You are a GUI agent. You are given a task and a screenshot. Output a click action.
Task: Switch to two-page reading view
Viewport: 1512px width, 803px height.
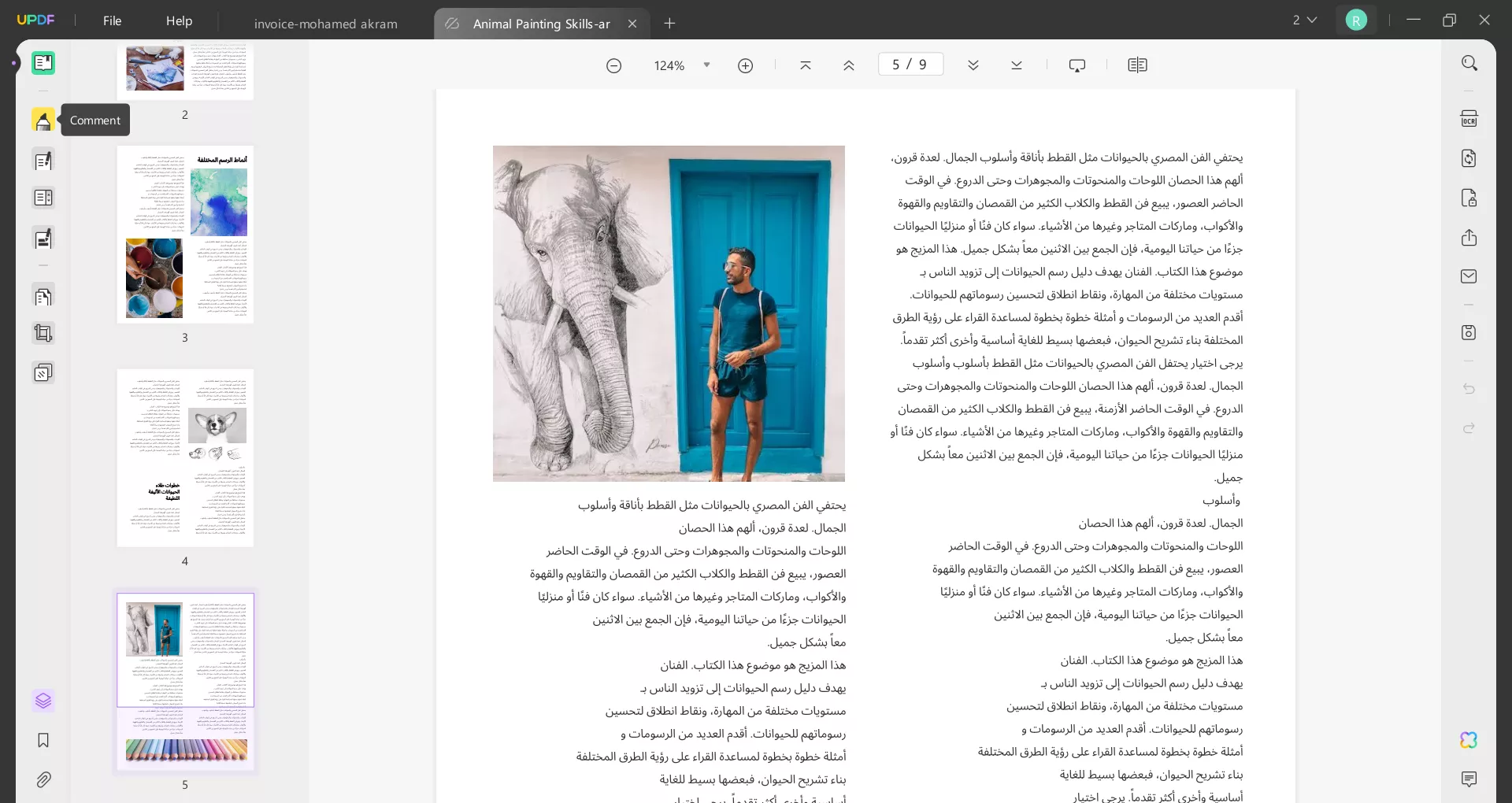(x=1139, y=65)
